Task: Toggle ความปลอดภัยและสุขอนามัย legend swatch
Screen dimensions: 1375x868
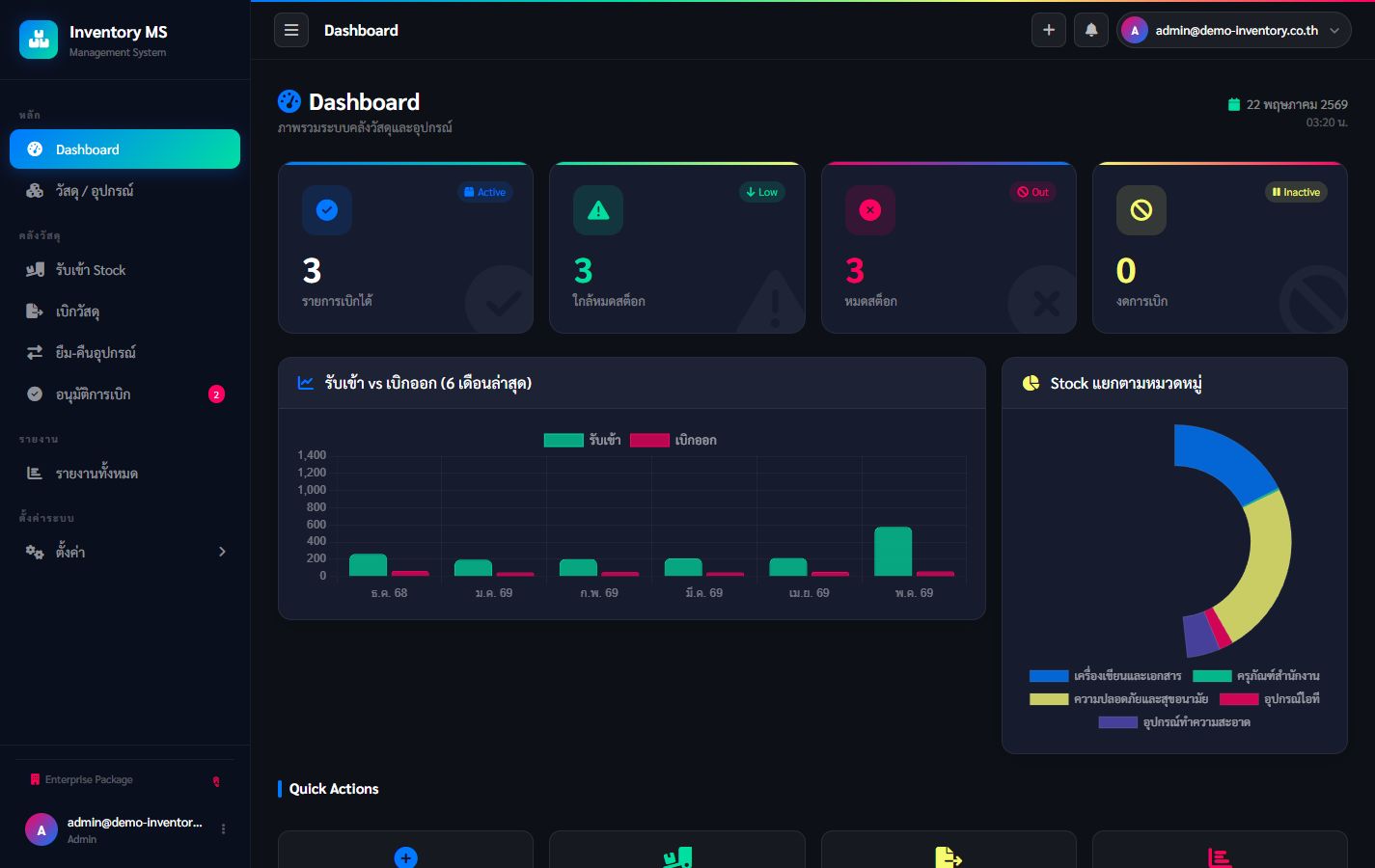Action: [1049, 699]
